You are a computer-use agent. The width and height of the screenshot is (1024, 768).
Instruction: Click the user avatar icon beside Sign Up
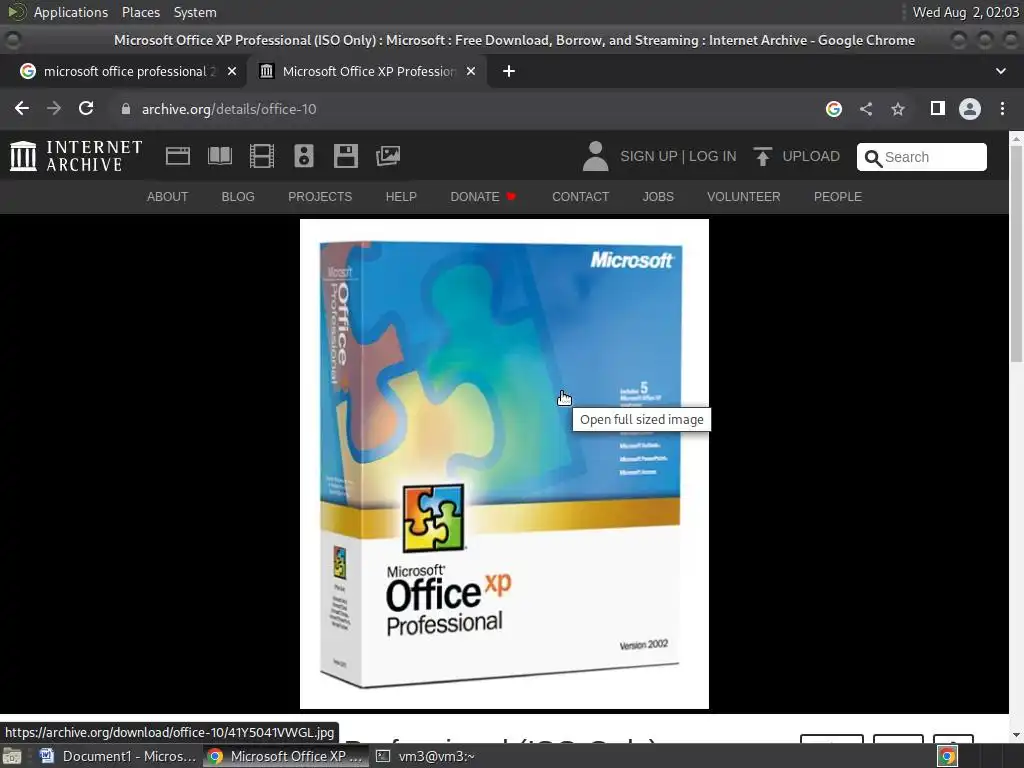point(595,156)
